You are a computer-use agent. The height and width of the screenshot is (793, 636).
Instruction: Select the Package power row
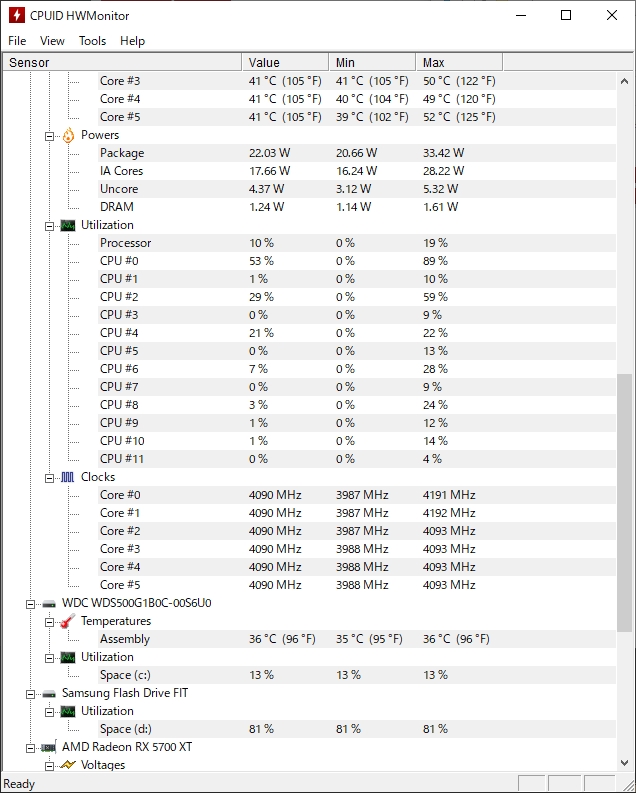(122, 153)
